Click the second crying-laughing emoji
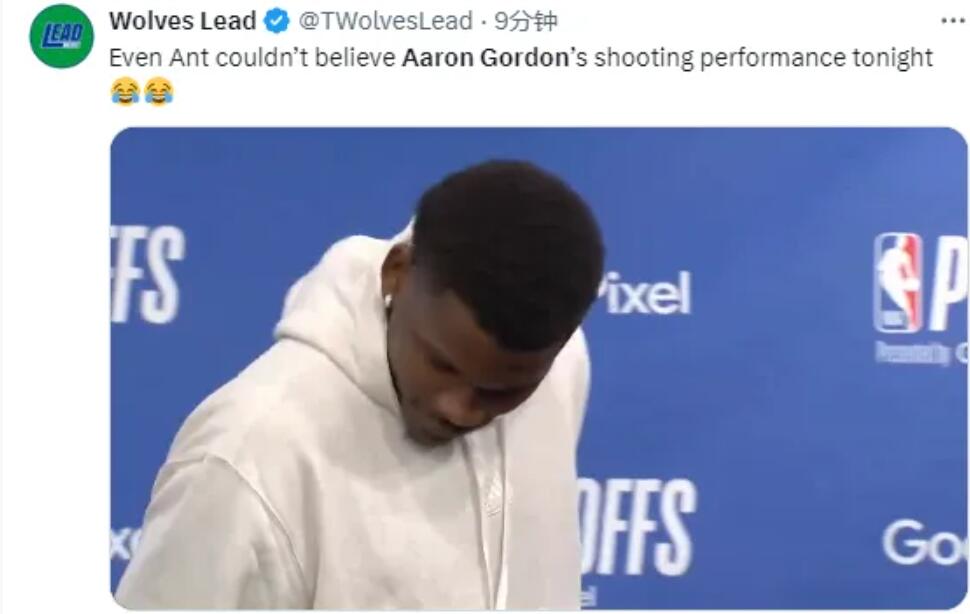This screenshot has height=614, width=970. (x=159, y=92)
